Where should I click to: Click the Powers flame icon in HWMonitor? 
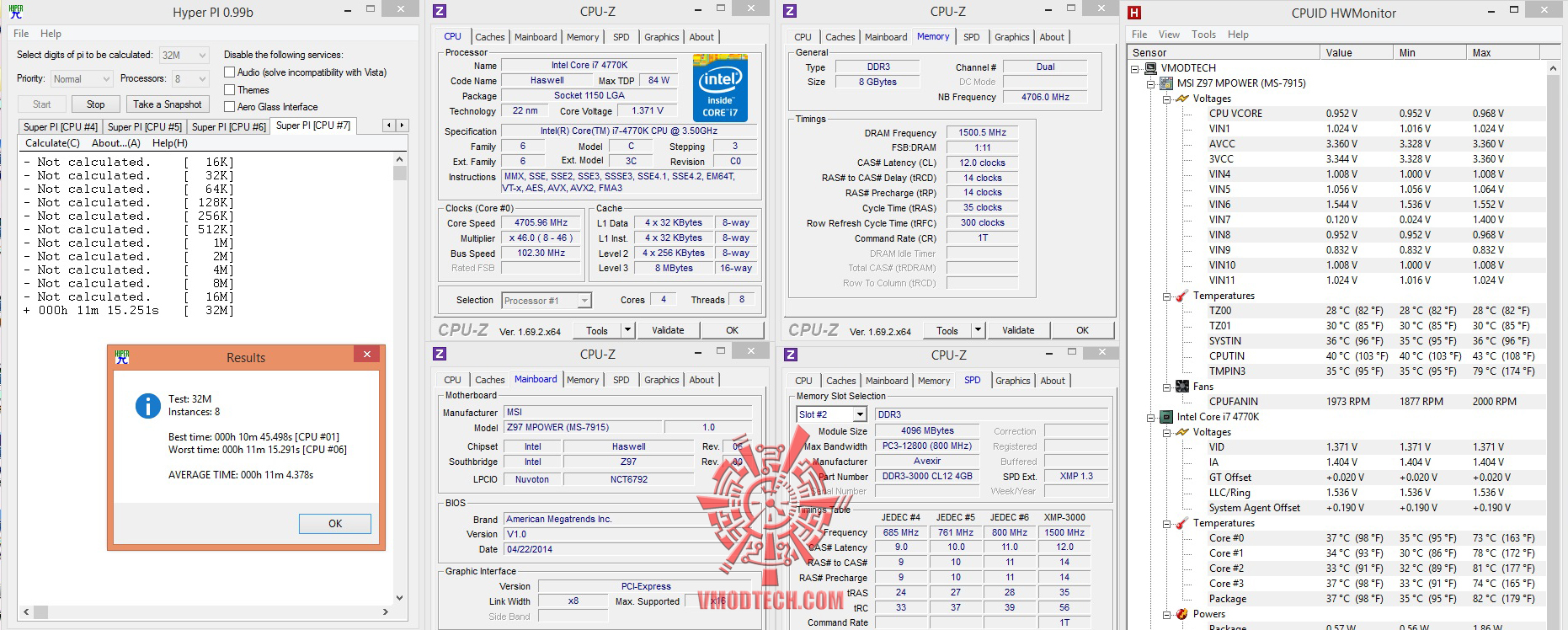coord(1182,614)
